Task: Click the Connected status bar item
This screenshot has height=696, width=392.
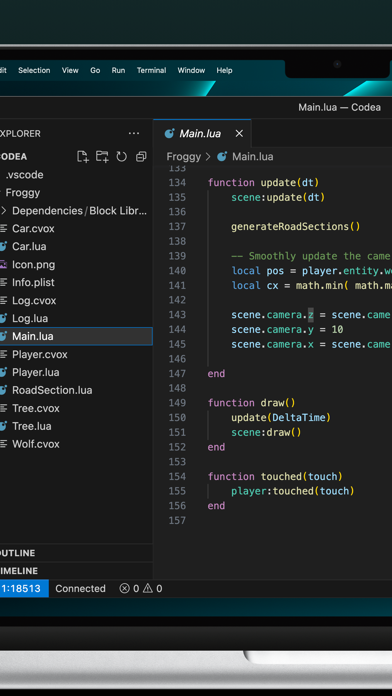Action: click(80, 589)
